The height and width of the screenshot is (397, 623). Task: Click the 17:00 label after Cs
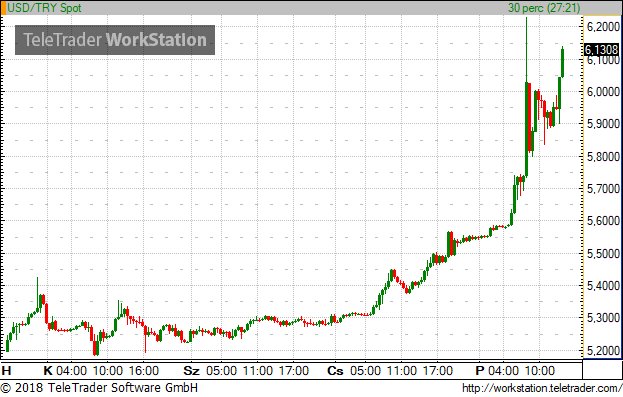pyautogui.click(x=437, y=371)
